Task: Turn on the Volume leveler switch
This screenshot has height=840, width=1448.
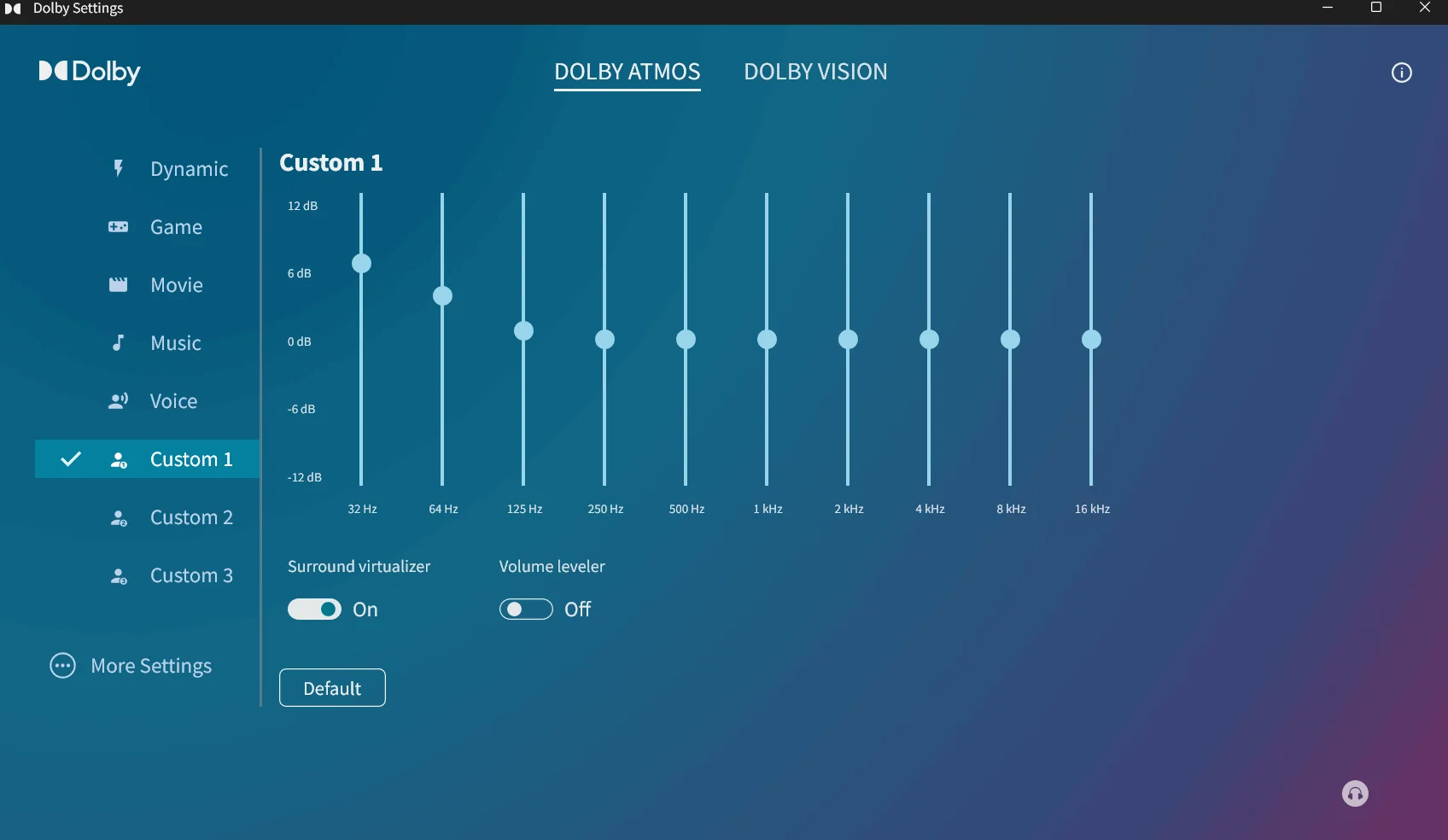Action: coord(526,609)
